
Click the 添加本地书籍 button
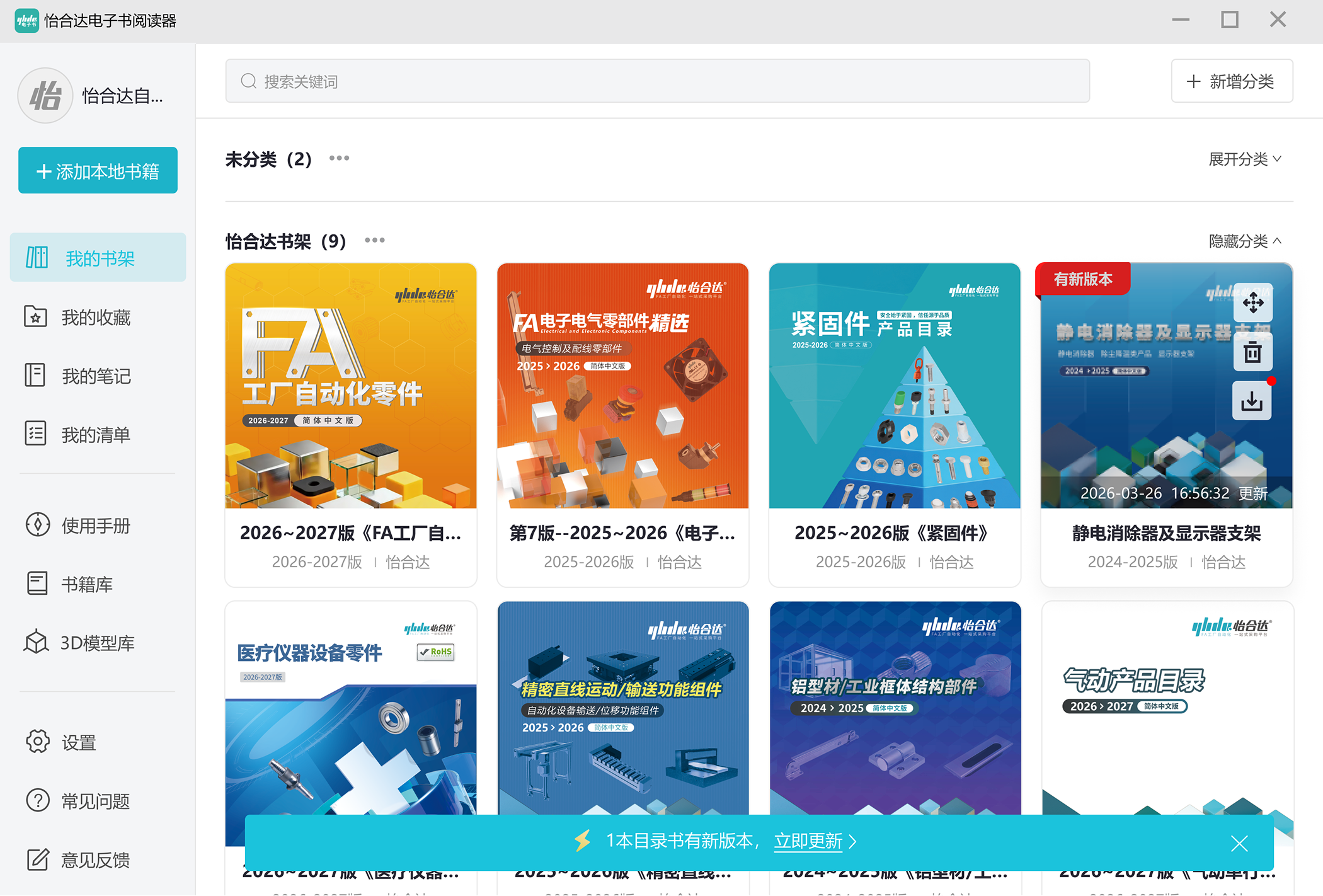98,170
